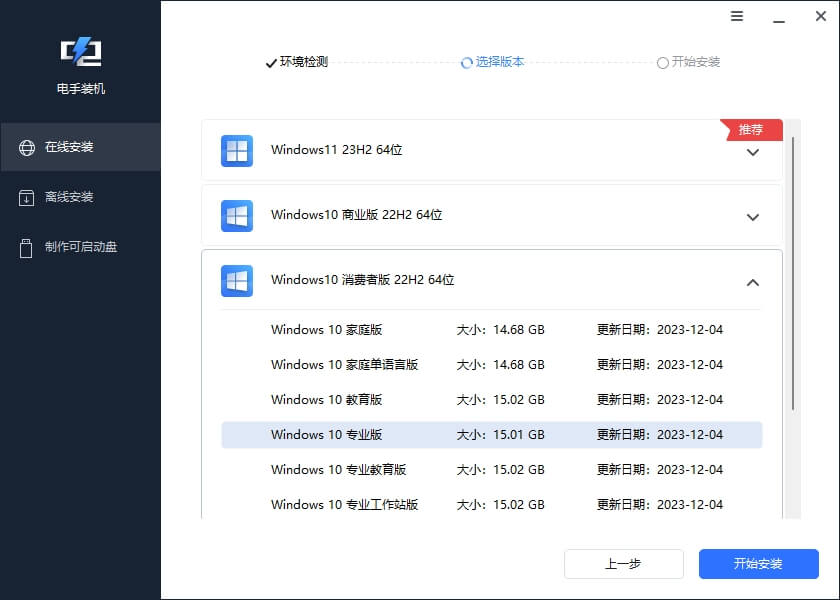The height and width of the screenshot is (600, 840).
Task: Collapse the Windows10 消费者版 22H2 list
Action: pos(753,283)
